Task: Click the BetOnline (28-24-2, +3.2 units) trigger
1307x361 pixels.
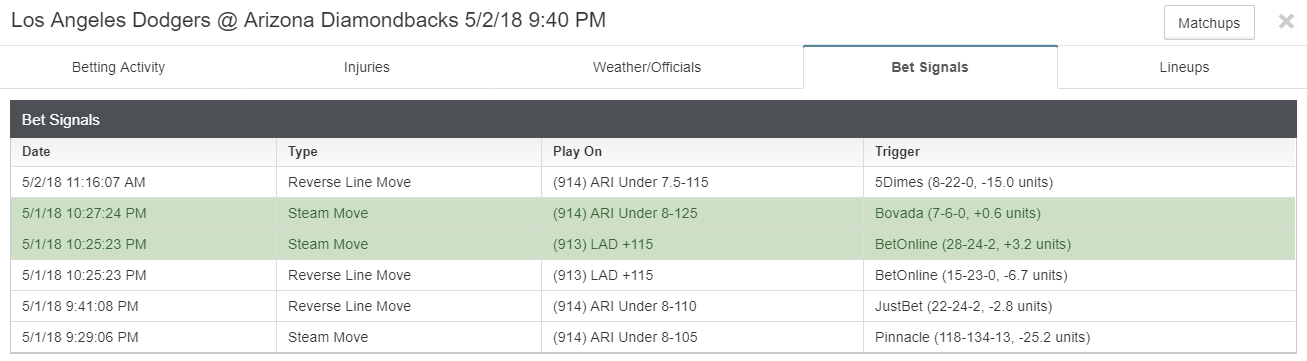Action: click(972, 244)
